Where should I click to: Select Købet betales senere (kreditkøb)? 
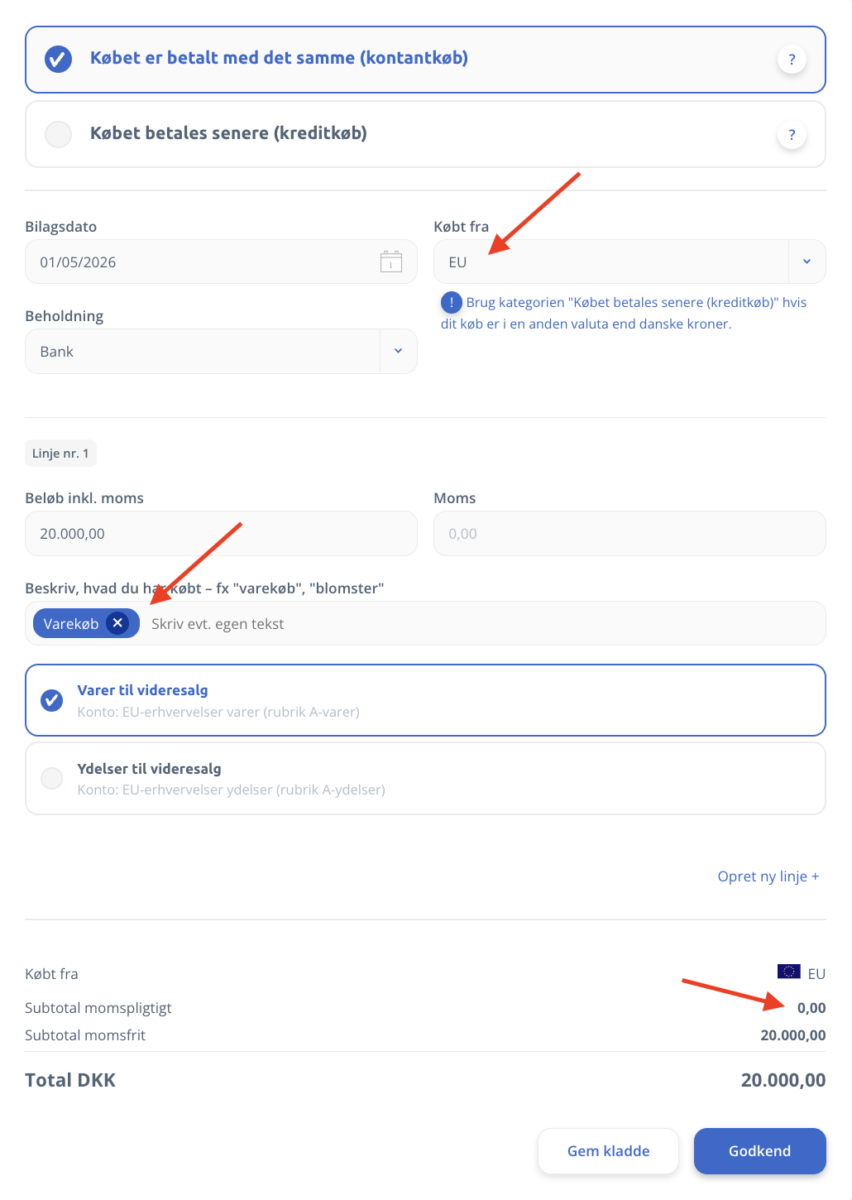[x=425, y=134]
